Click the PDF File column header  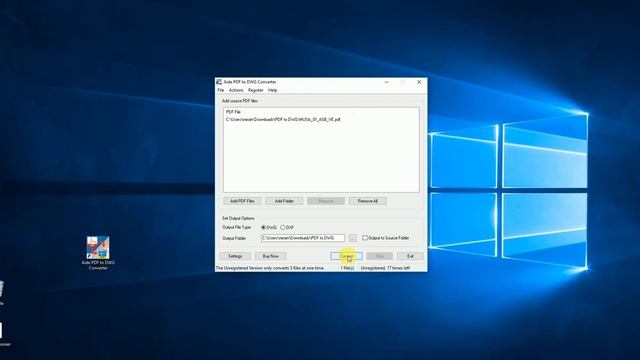[233, 112]
